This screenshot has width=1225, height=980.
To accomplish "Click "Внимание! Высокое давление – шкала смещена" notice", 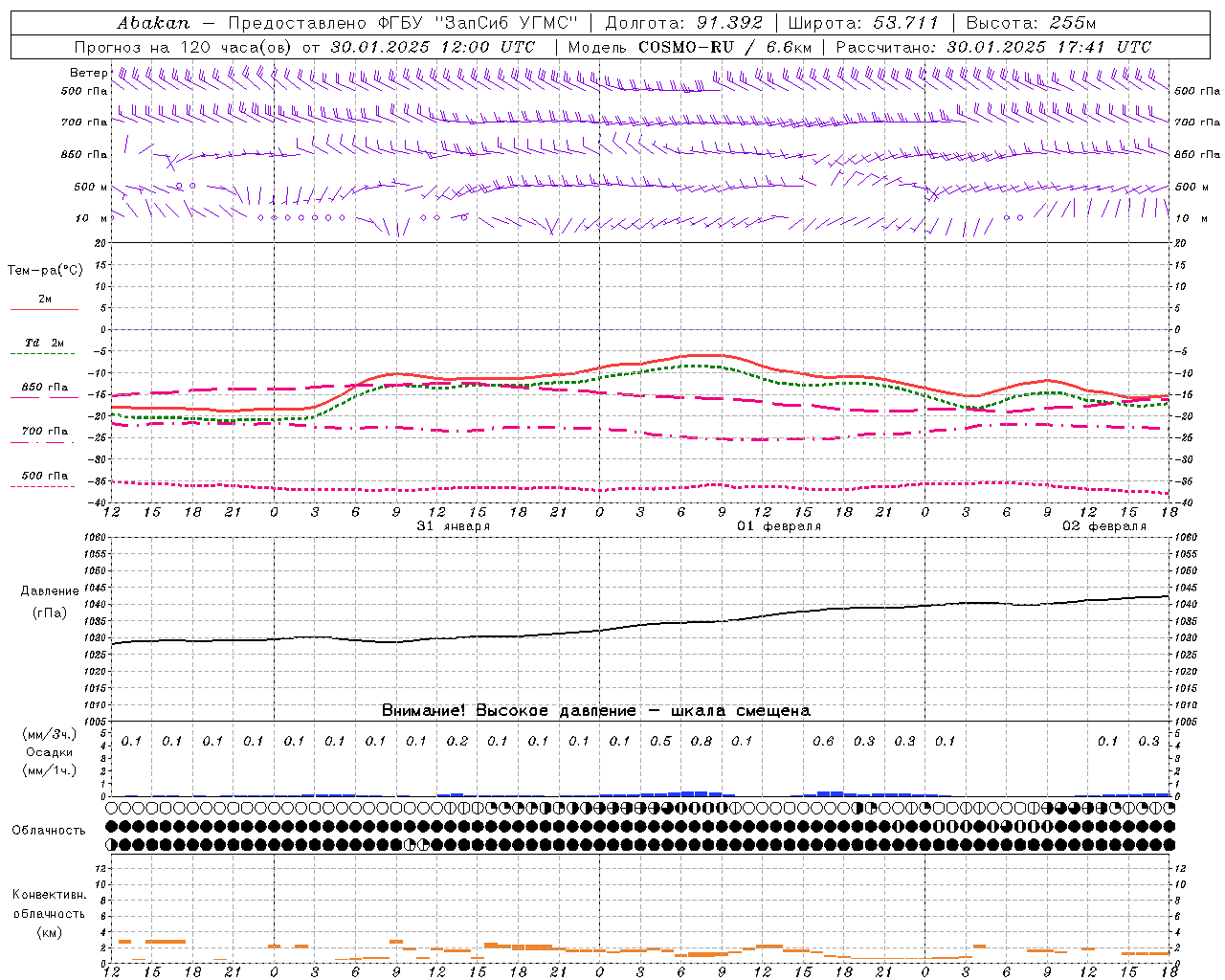I will [596, 711].
